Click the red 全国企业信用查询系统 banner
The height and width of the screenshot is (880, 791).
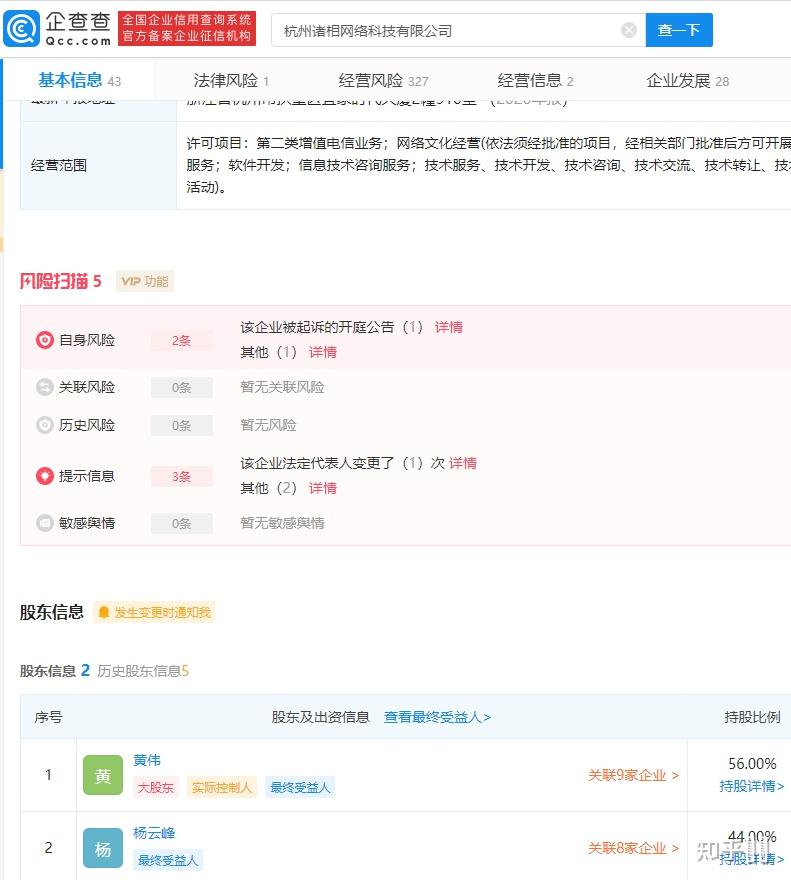pyautogui.click(x=187, y=28)
